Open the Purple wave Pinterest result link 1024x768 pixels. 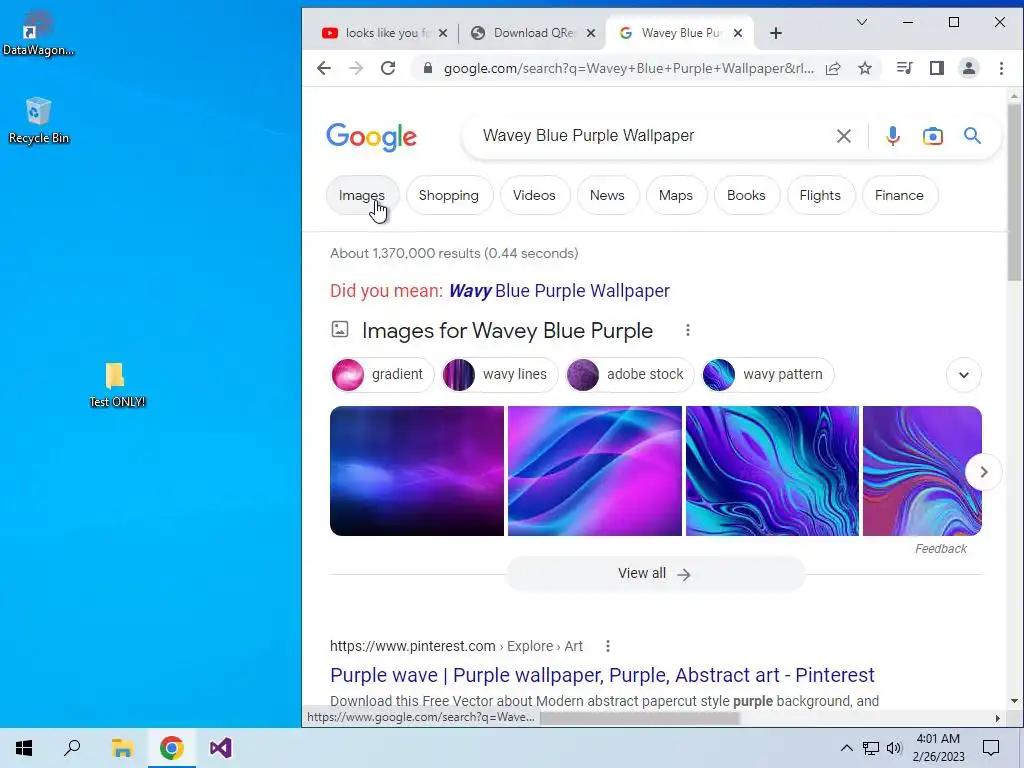click(602, 675)
